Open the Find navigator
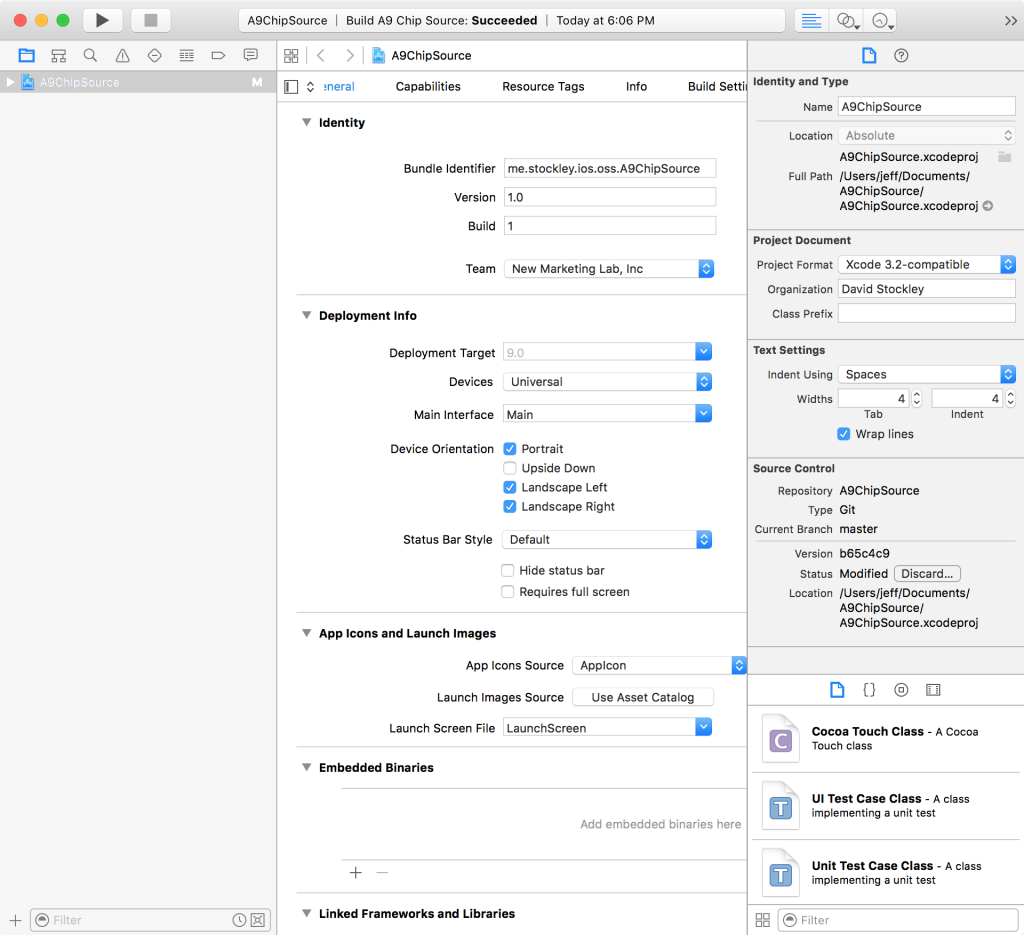The height and width of the screenshot is (935, 1024). 90,55
